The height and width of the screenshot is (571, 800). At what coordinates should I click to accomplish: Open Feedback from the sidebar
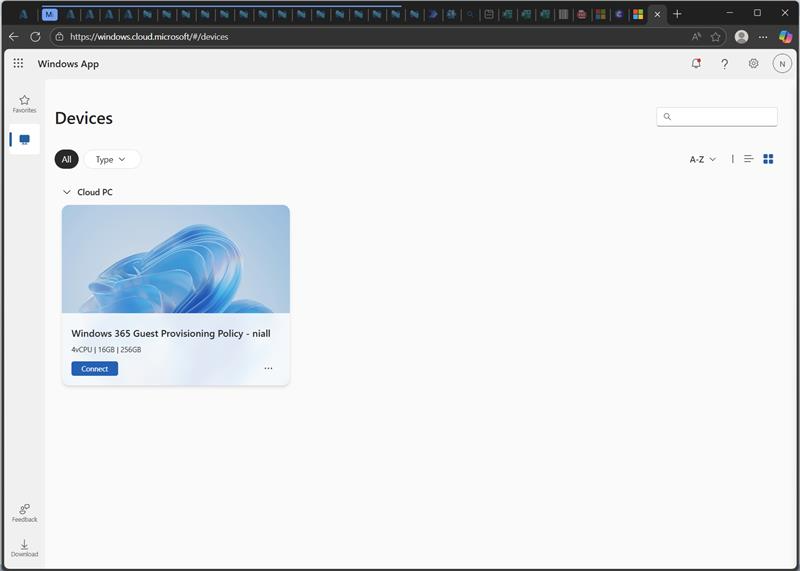coord(24,512)
